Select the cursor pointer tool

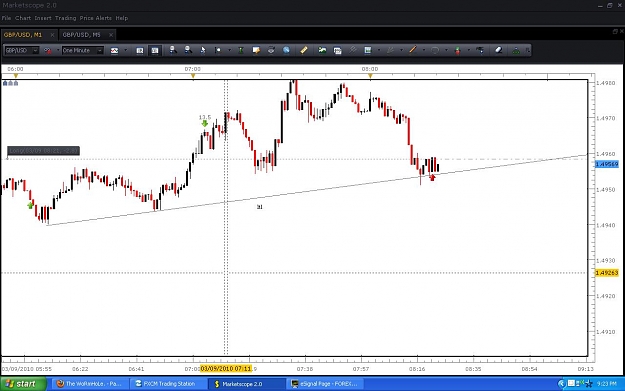pyautogui.click(x=202, y=50)
